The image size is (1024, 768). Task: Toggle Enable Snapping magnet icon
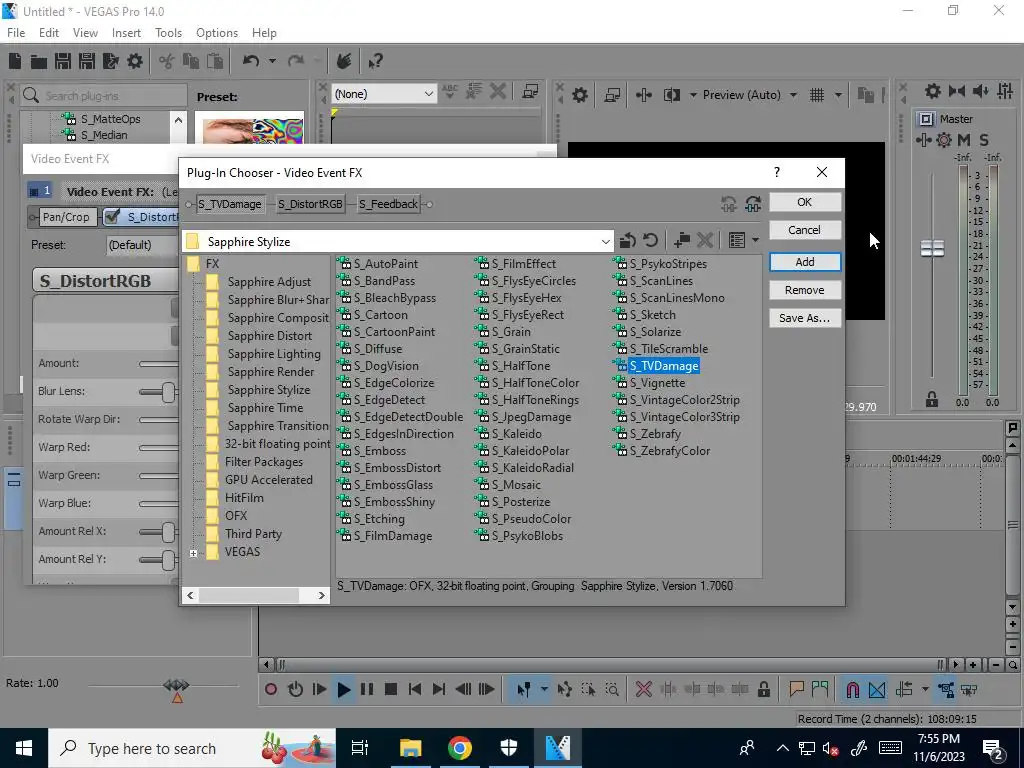(852, 689)
